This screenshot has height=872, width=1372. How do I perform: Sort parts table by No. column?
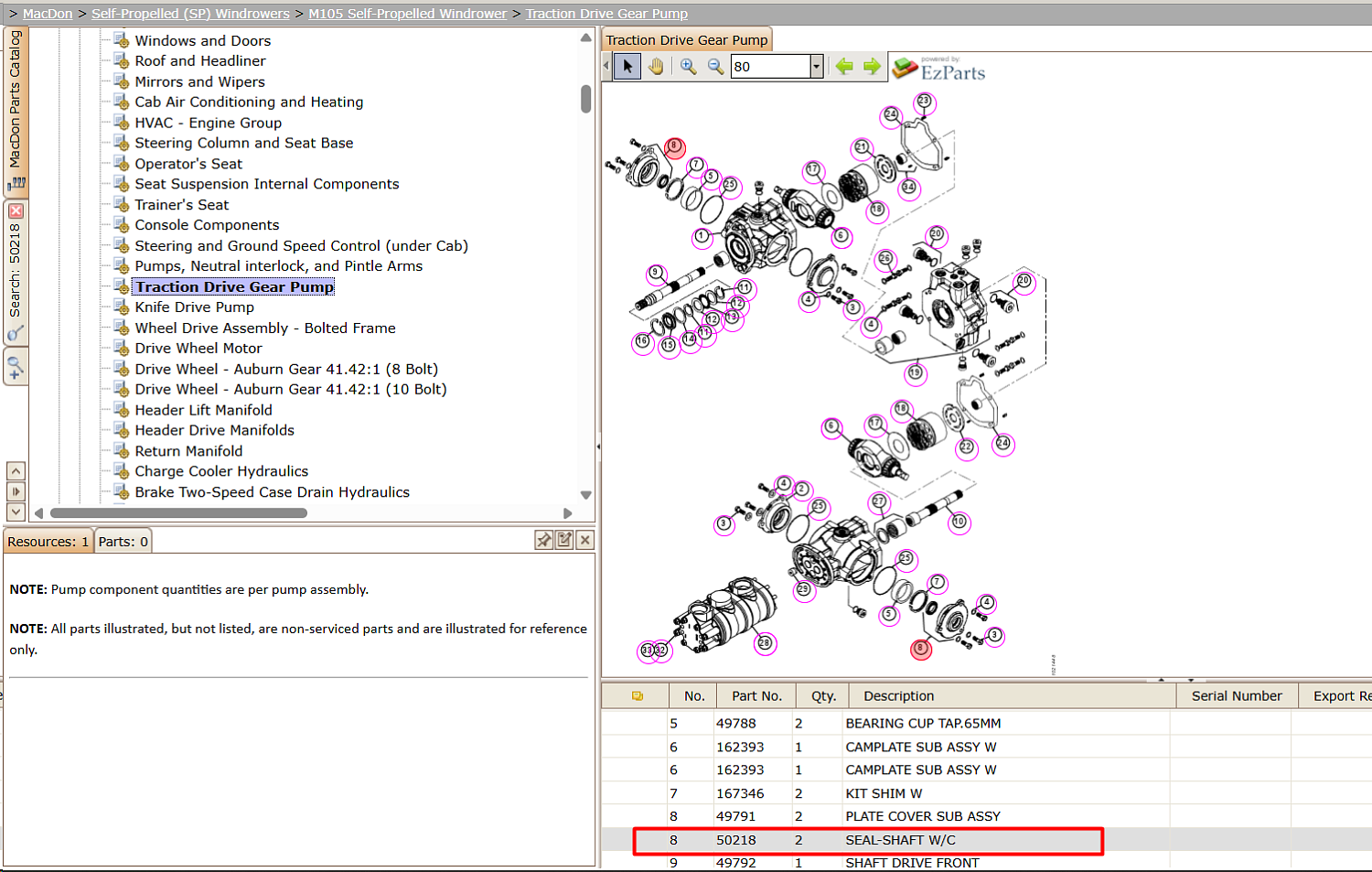[x=694, y=696]
